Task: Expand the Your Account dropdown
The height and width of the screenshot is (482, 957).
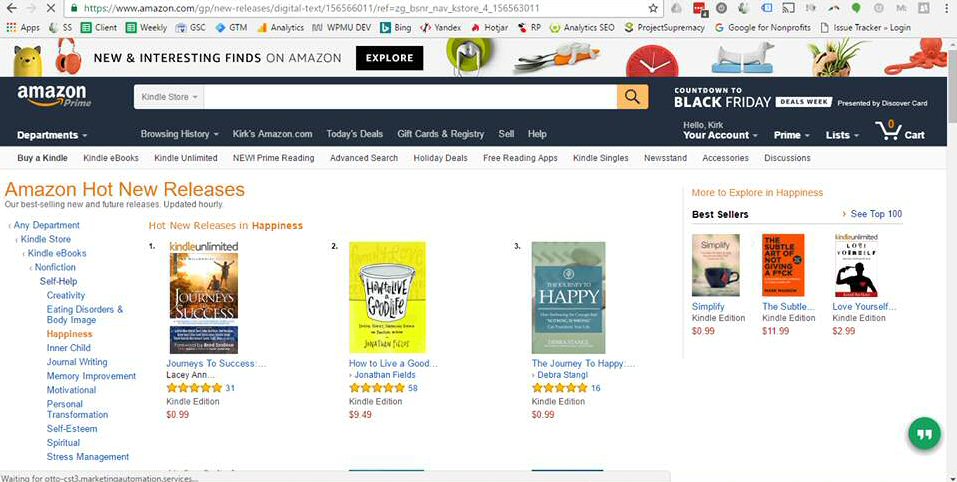Action: tap(720, 131)
